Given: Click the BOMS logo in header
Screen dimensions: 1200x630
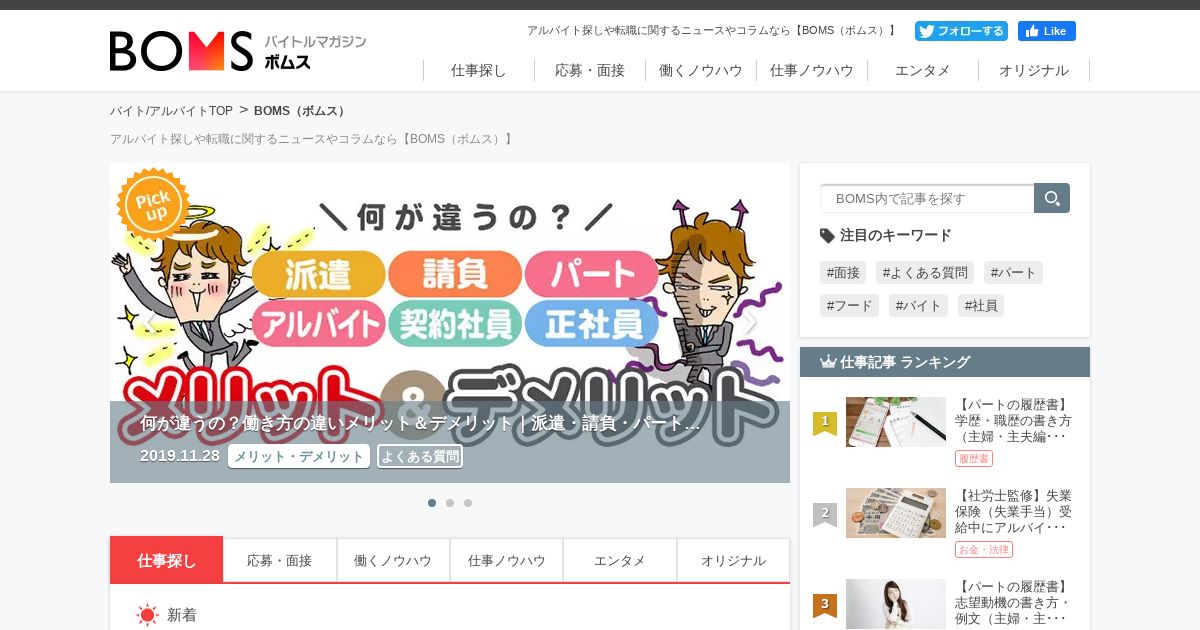Looking at the screenshot, I should click(238, 51).
